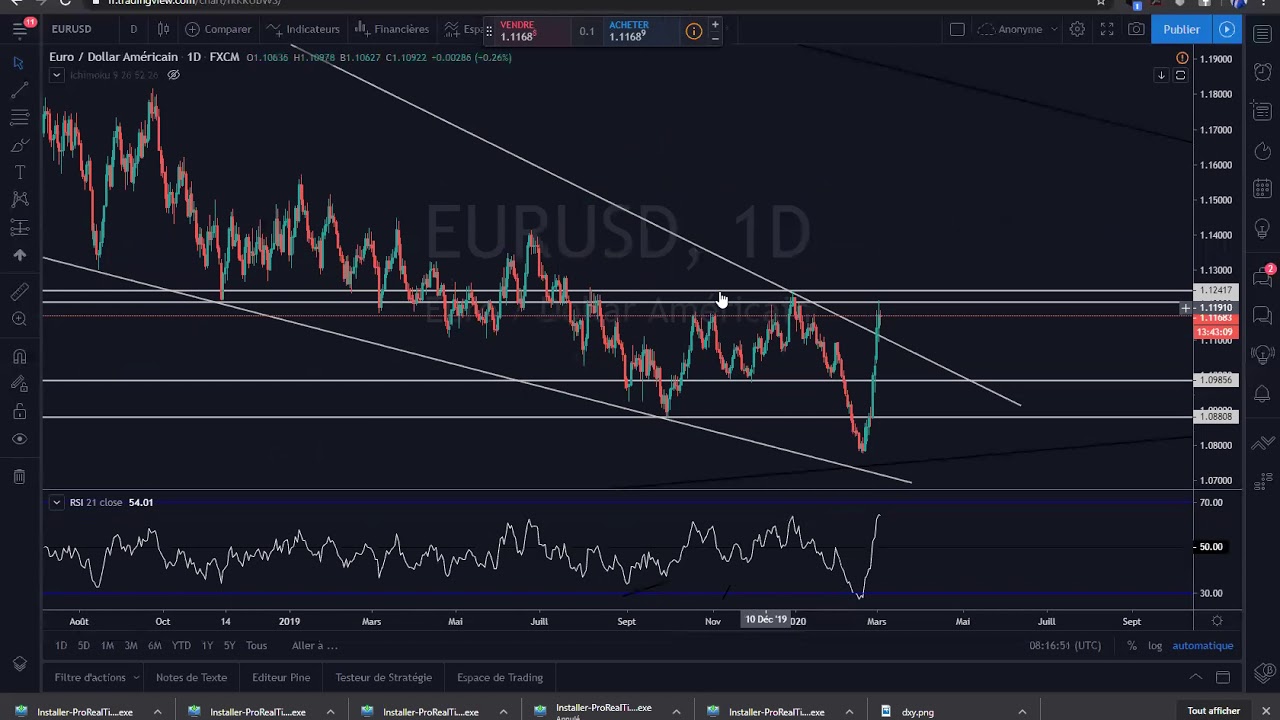The height and width of the screenshot is (720, 1280).
Task: Remove drawings with the trash icon
Action: 19,476
